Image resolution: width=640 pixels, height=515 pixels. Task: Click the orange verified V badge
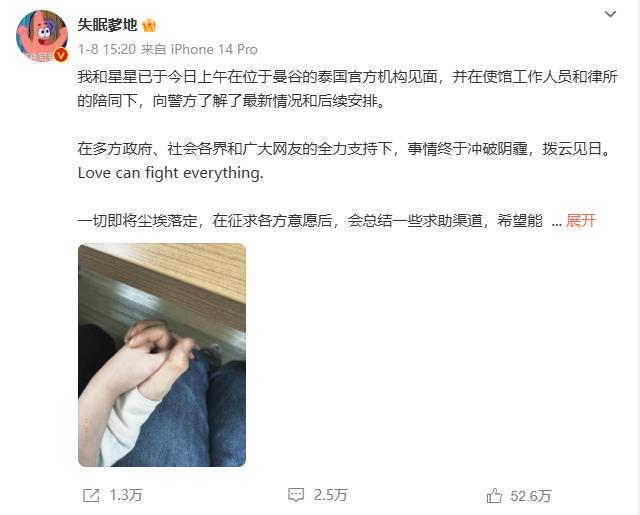click(x=61, y=55)
